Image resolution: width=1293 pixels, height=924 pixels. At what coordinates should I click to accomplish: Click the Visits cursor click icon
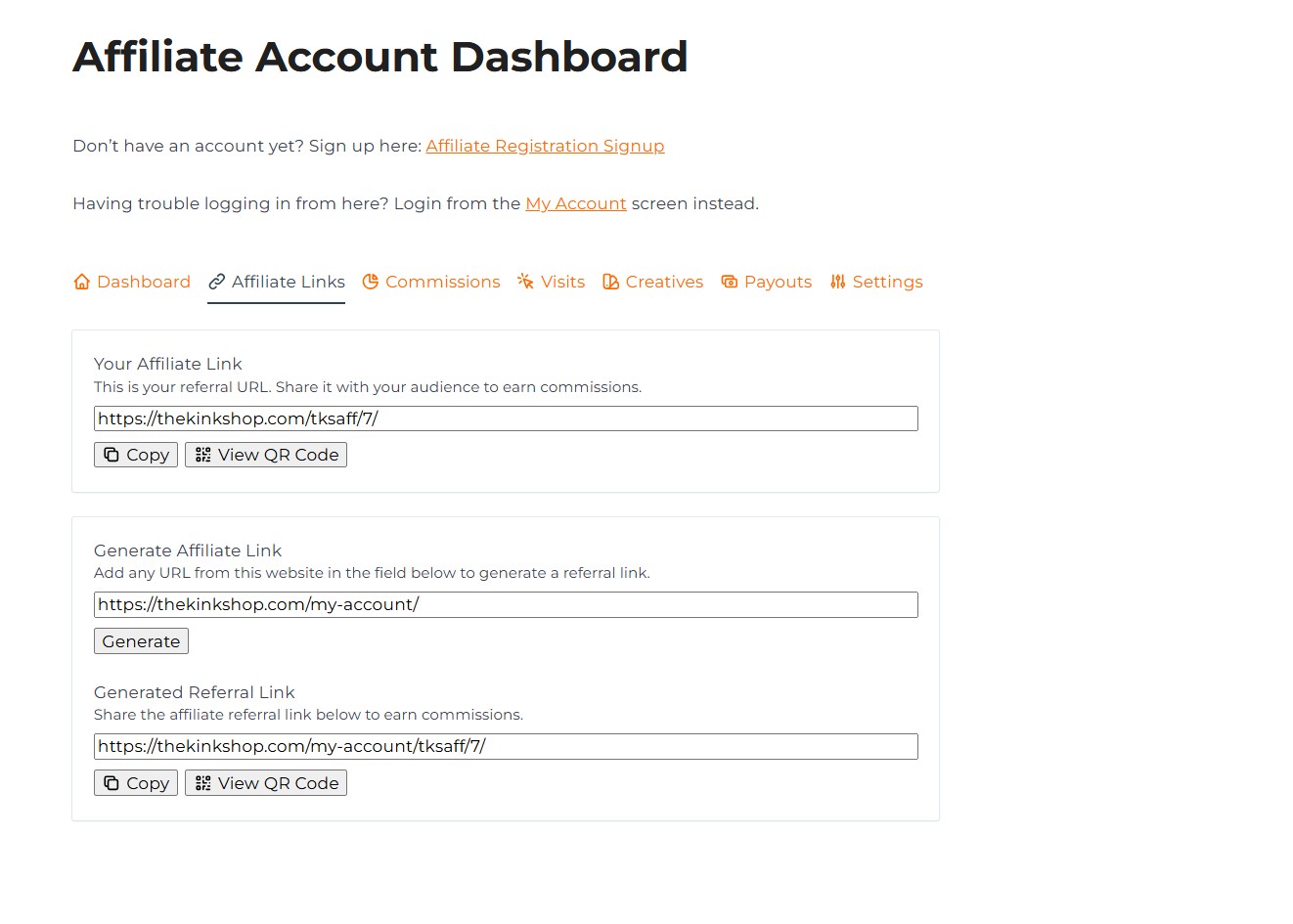[x=526, y=283]
